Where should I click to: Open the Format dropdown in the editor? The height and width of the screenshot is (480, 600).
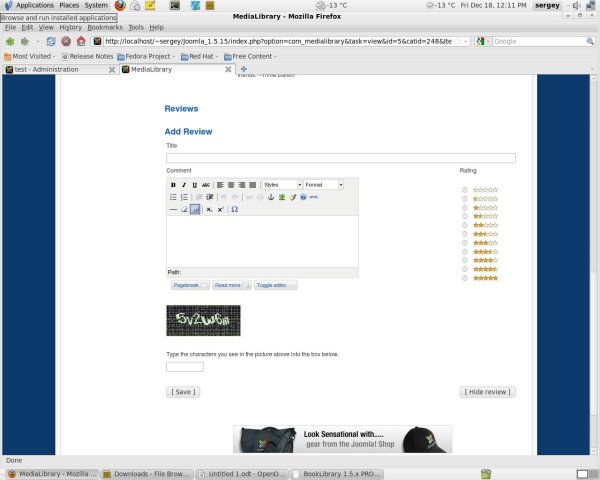click(x=324, y=185)
